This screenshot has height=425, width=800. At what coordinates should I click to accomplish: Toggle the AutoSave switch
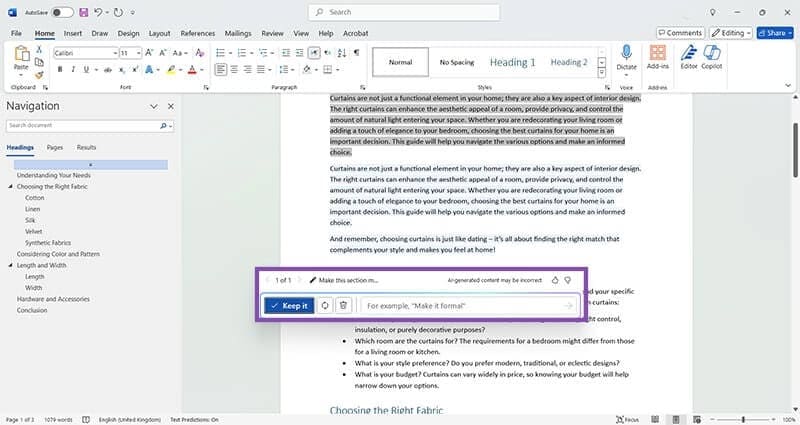[62, 12]
